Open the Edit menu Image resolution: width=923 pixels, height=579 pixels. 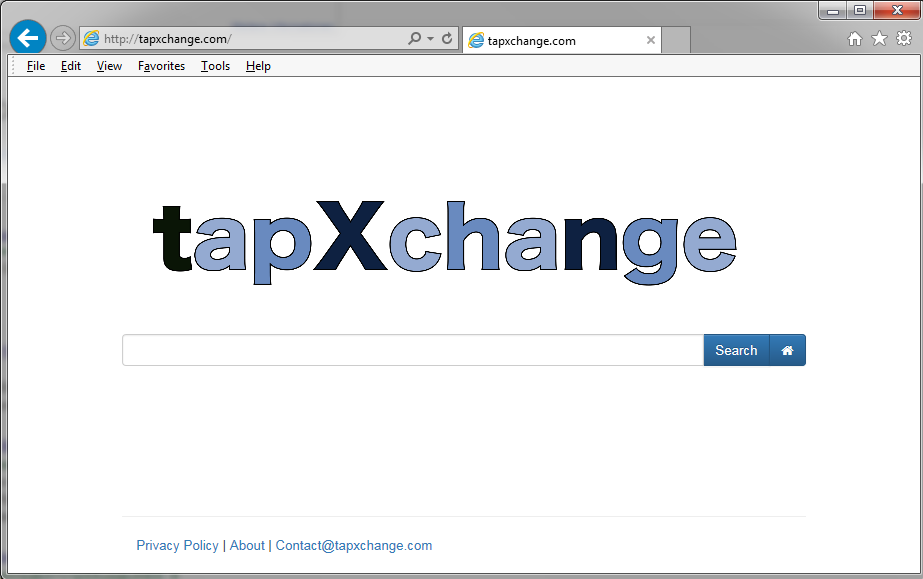[x=71, y=66]
